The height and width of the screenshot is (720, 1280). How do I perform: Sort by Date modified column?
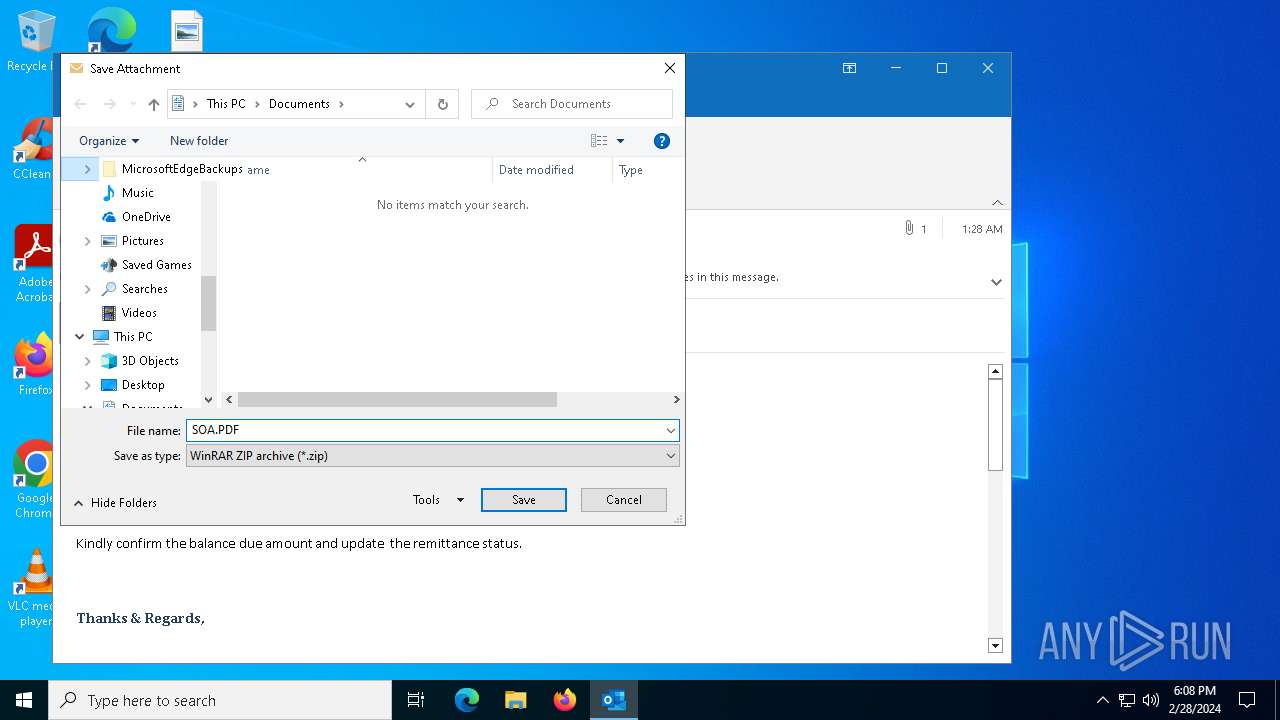(552, 170)
